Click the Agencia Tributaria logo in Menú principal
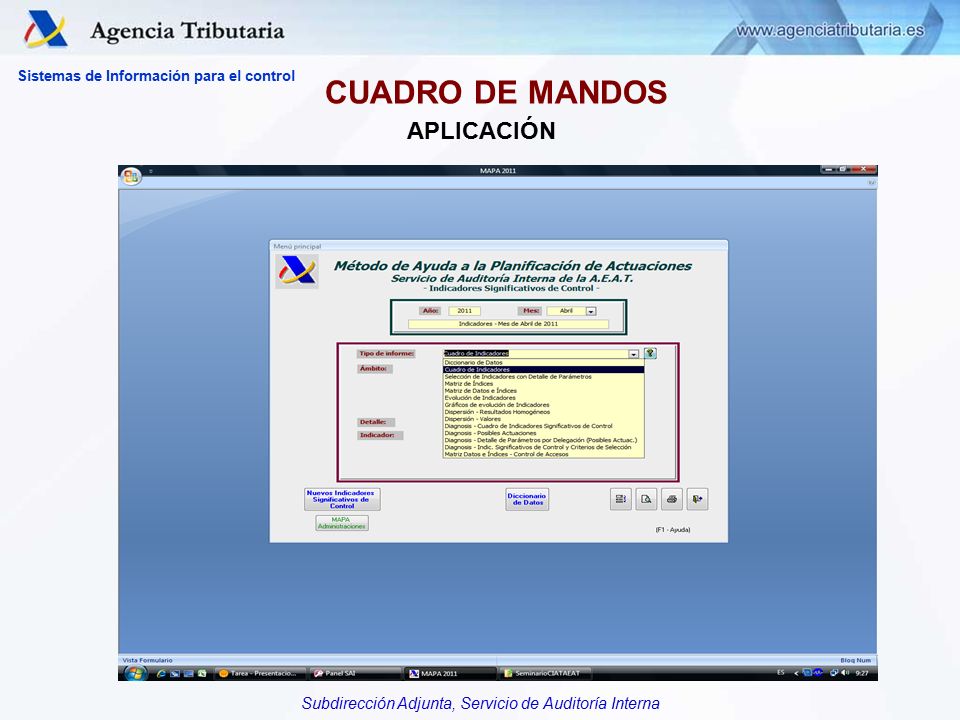 tap(297, 271)
